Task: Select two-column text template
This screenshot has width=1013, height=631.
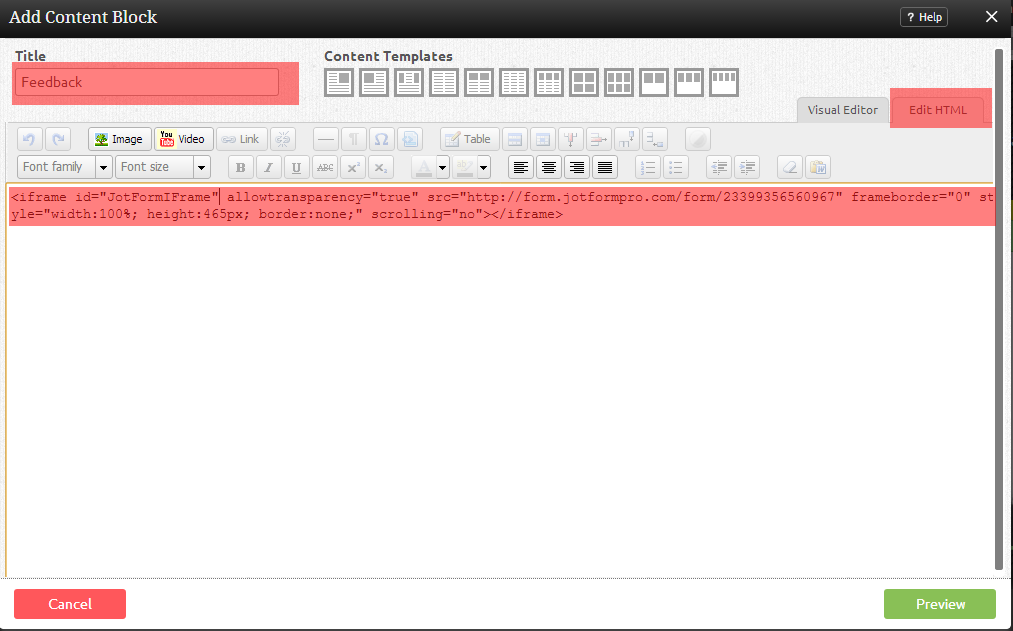Action: tap(443, 83)
